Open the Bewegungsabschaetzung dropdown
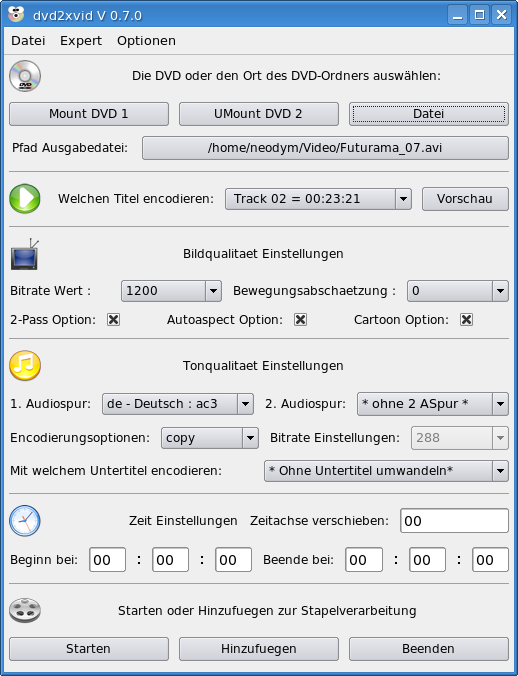 (458, 291)
